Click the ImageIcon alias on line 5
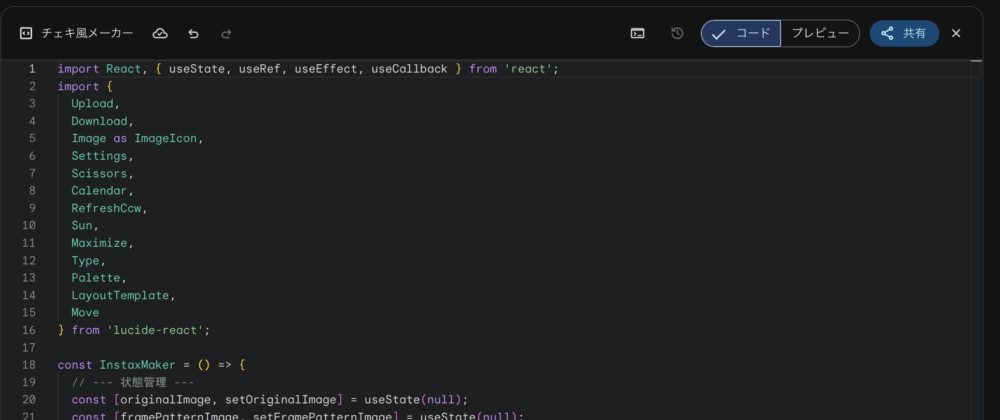 click(x=166, y=139)
